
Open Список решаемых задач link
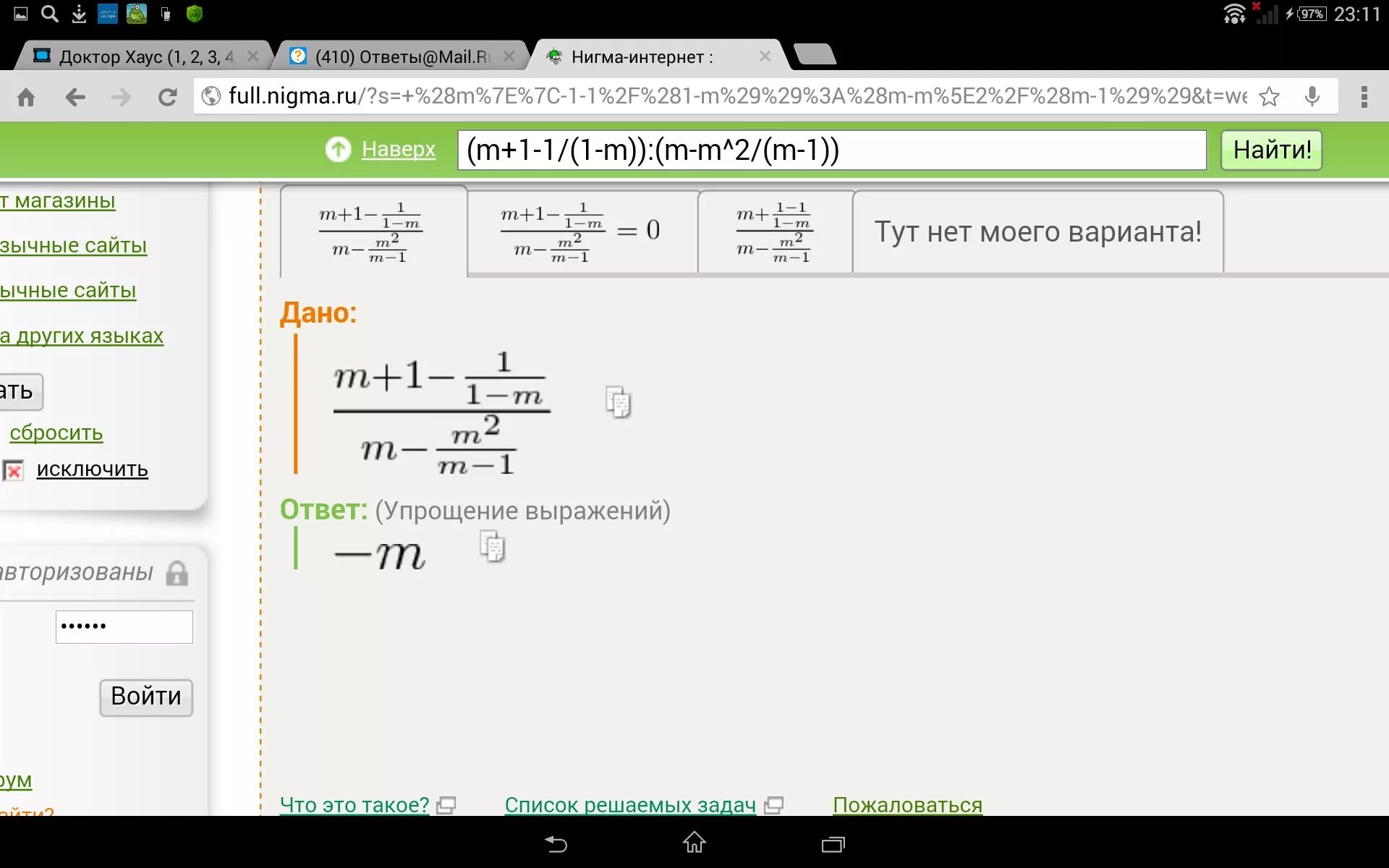click(x=630, y=805)
